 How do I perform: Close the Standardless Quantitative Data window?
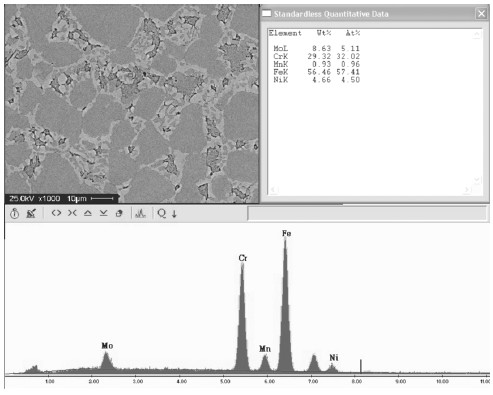(481, 14)
